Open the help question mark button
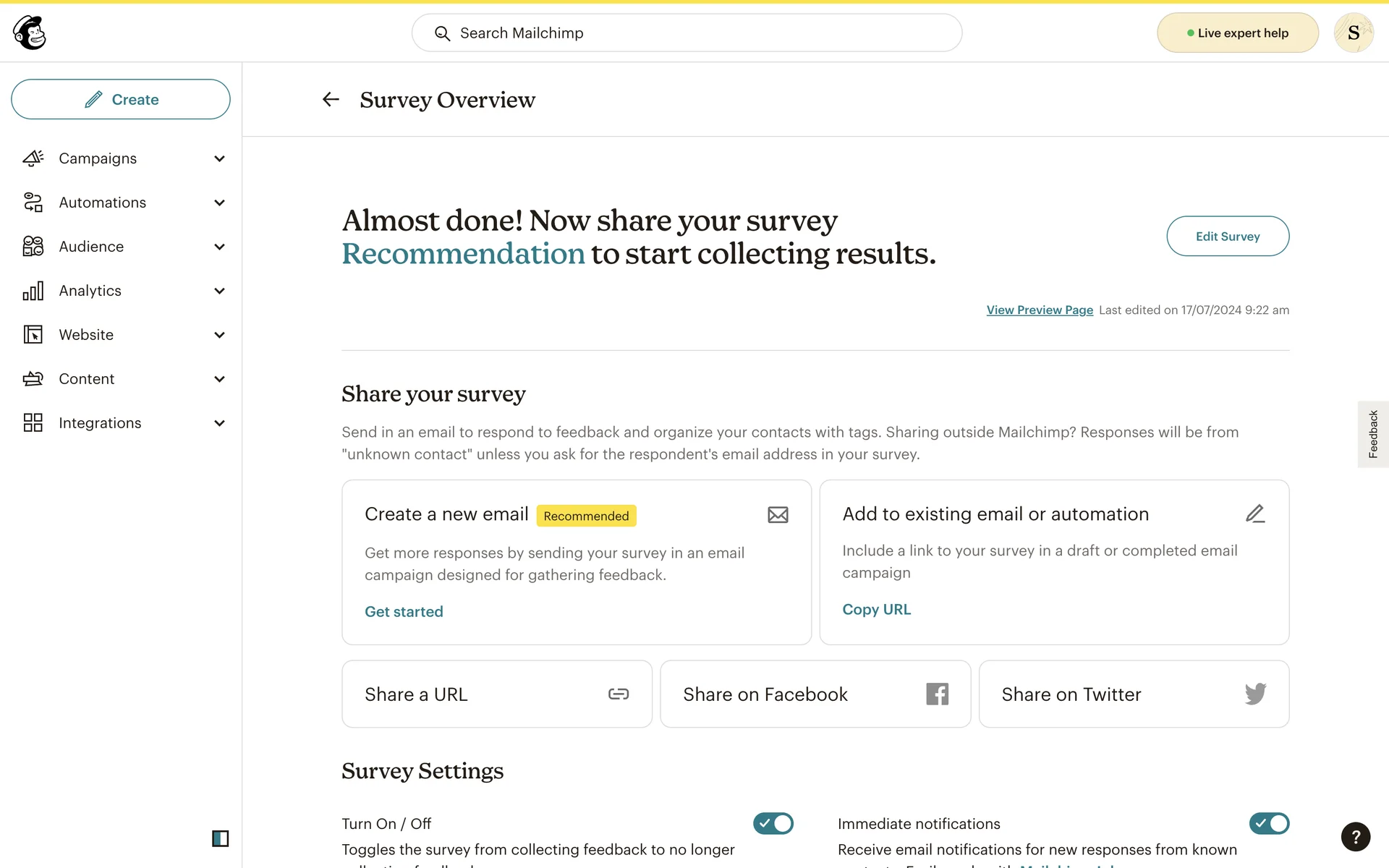The height and width of the screenshot is (868, 1389). pyautogui.click(x=1355, y=837)
